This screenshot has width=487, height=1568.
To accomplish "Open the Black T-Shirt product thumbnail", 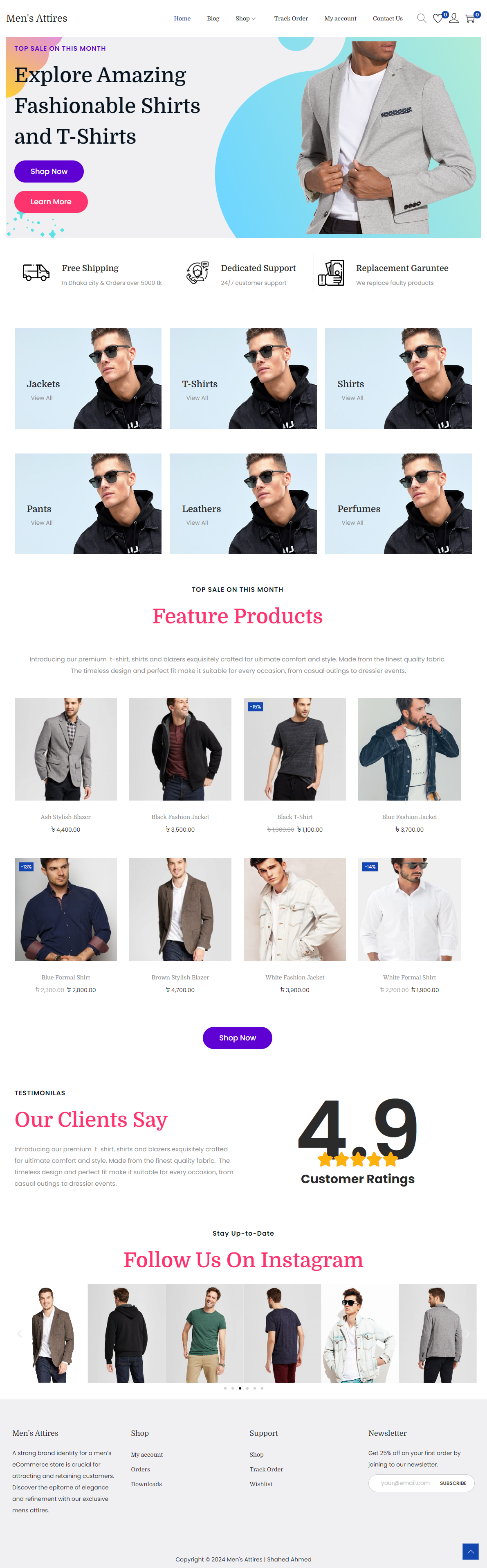I will 295,749.
